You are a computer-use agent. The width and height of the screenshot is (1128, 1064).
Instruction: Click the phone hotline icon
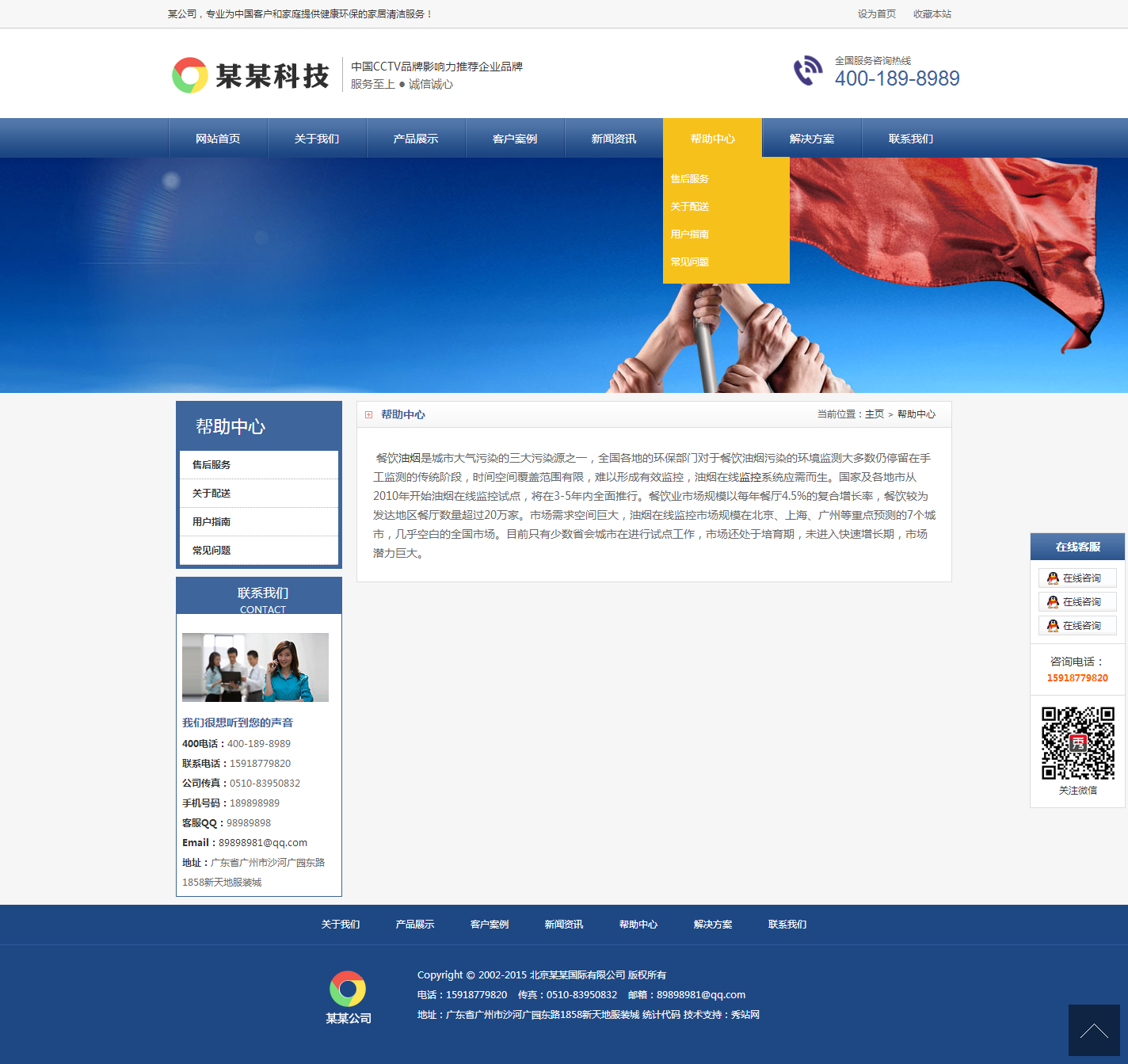[x=808, y=71]
